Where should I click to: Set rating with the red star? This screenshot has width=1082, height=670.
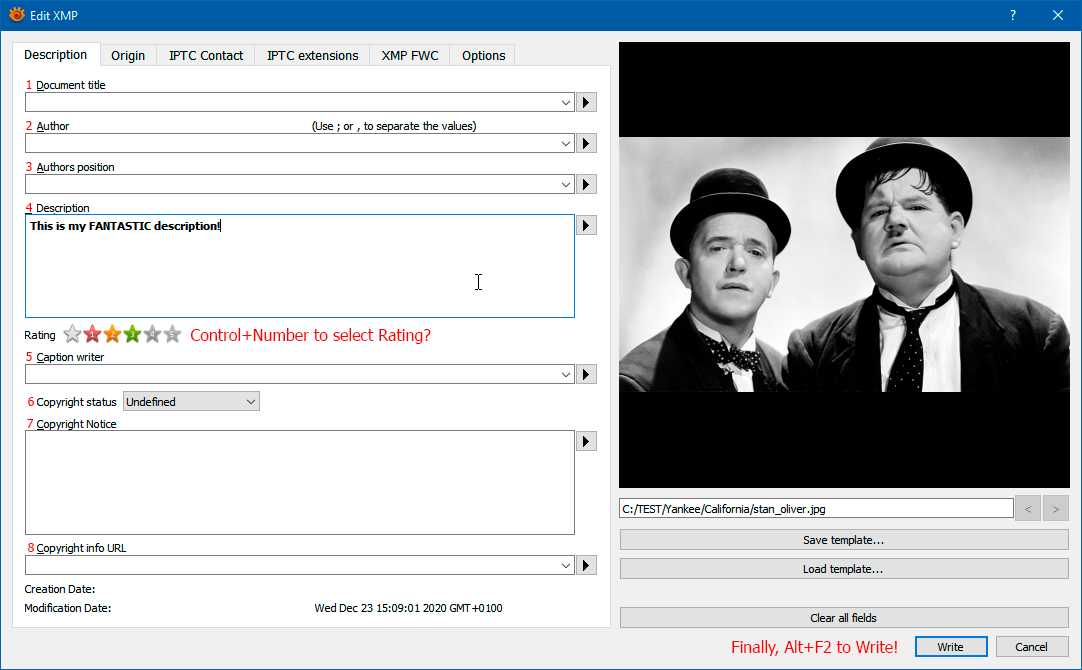pyautogui.click(x=92, y=335)
